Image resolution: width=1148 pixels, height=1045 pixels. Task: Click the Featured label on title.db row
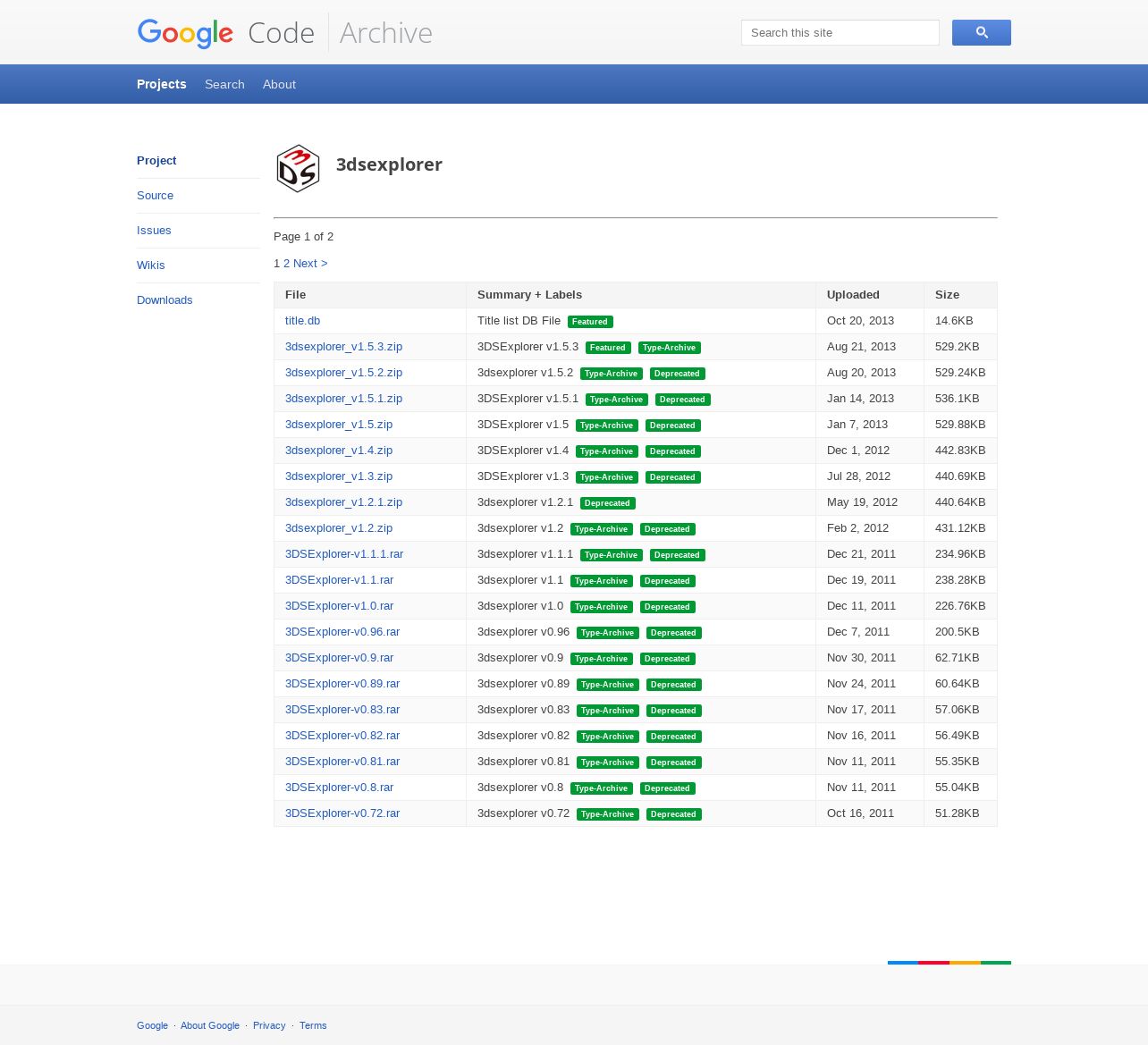click(590, 322)
